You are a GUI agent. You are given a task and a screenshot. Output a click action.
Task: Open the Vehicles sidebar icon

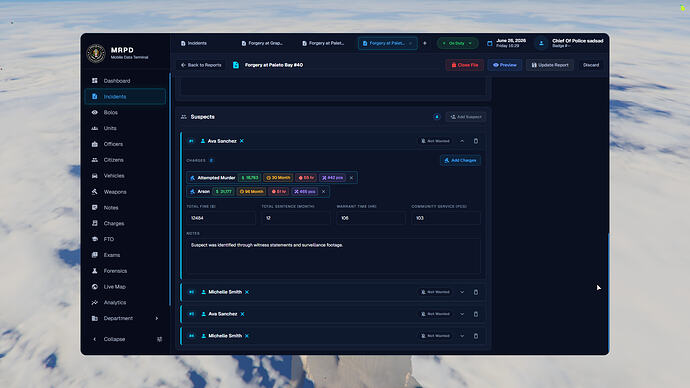(x=95, y=176)
